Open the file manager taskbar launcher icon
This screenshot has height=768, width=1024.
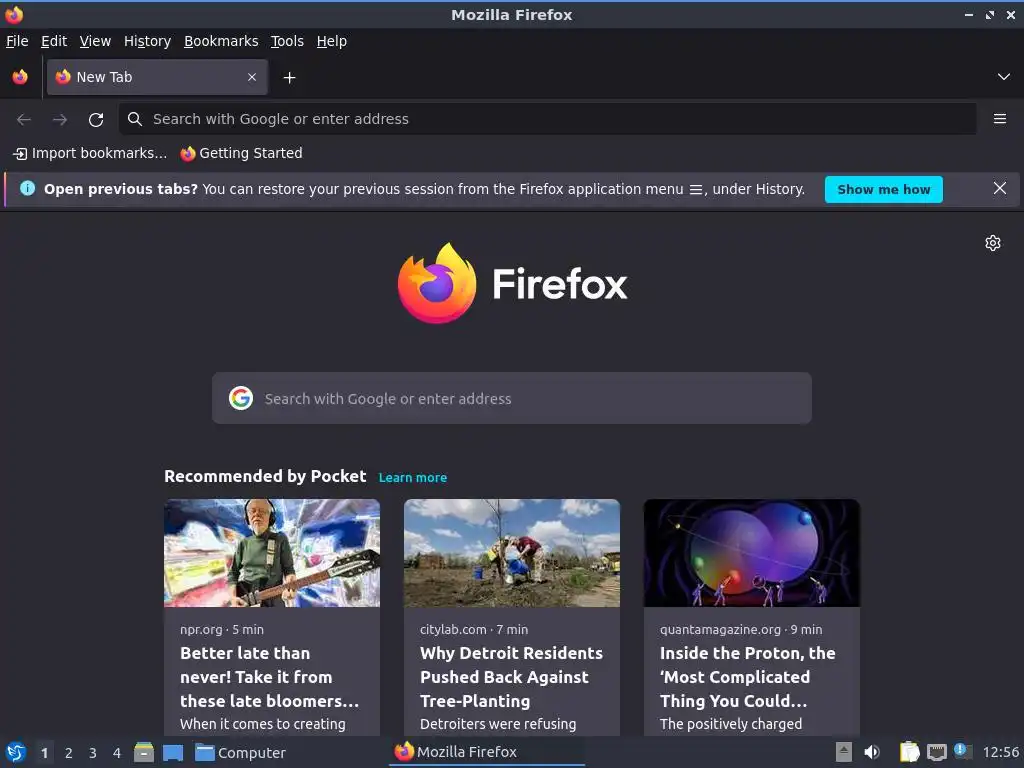144,752
